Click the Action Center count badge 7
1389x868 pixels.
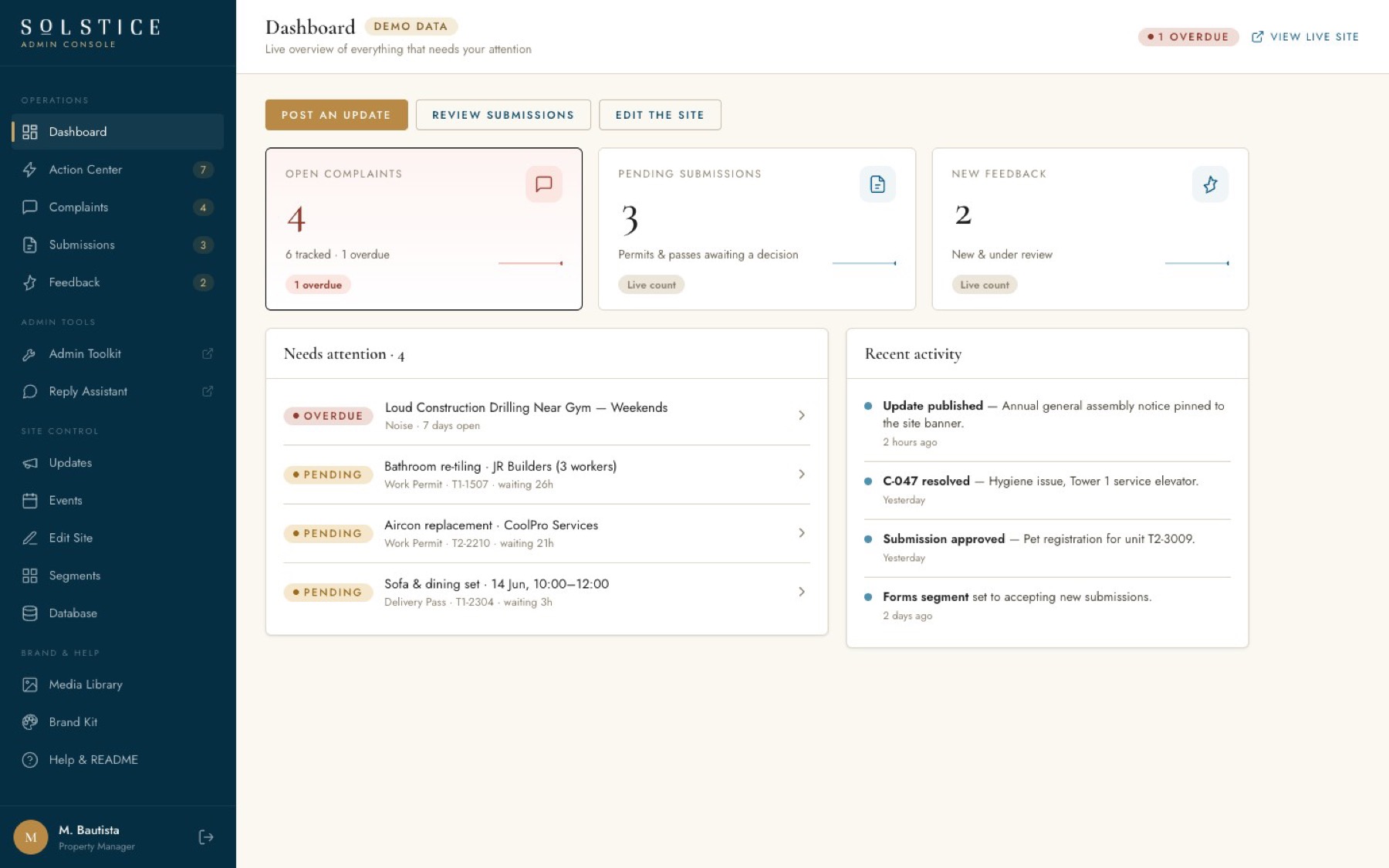pyautogui.click(x=203, y=170)
